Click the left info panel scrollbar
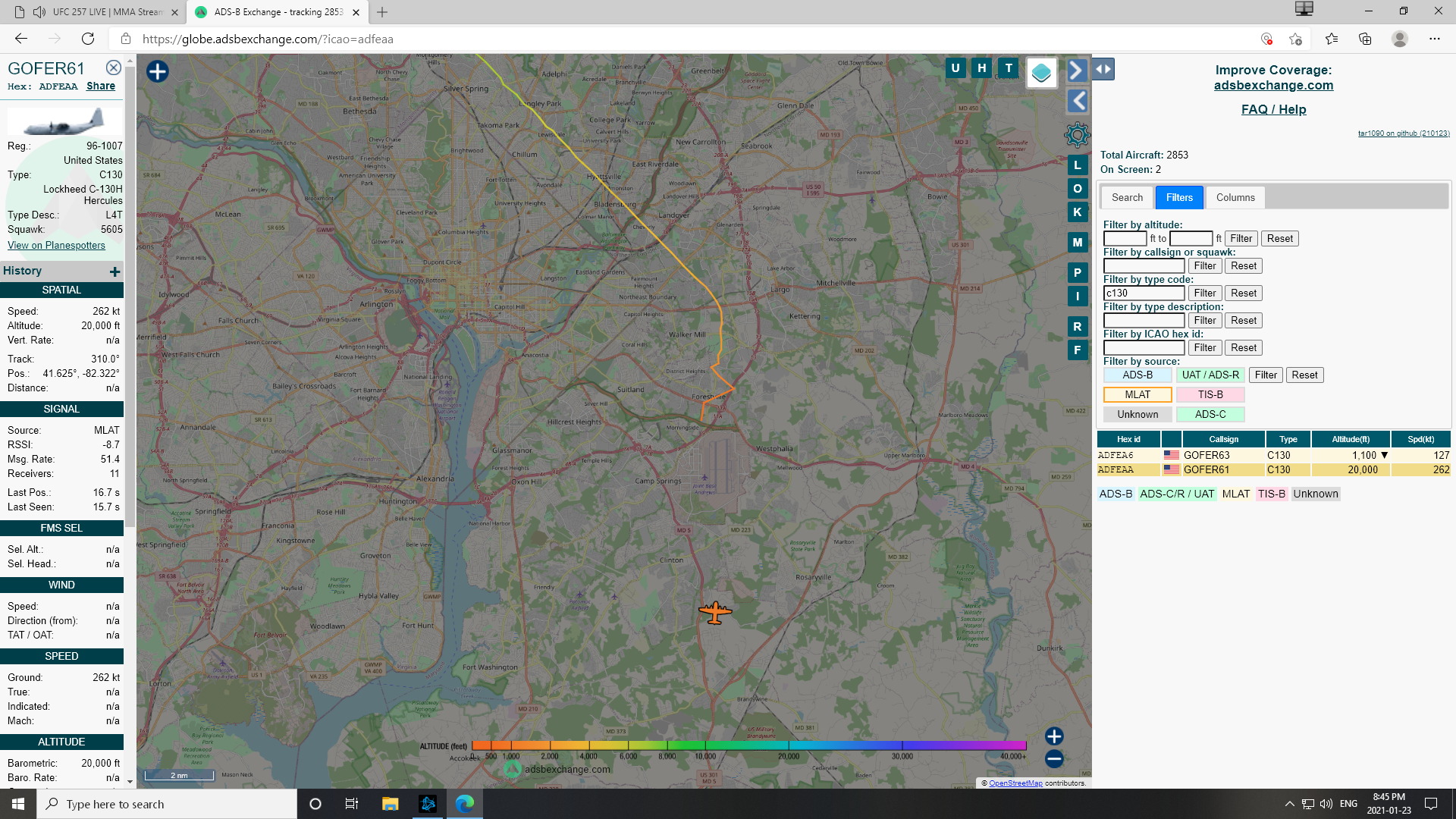The width and height of the screenshot is (1456, 819). (x=130, y=296)
